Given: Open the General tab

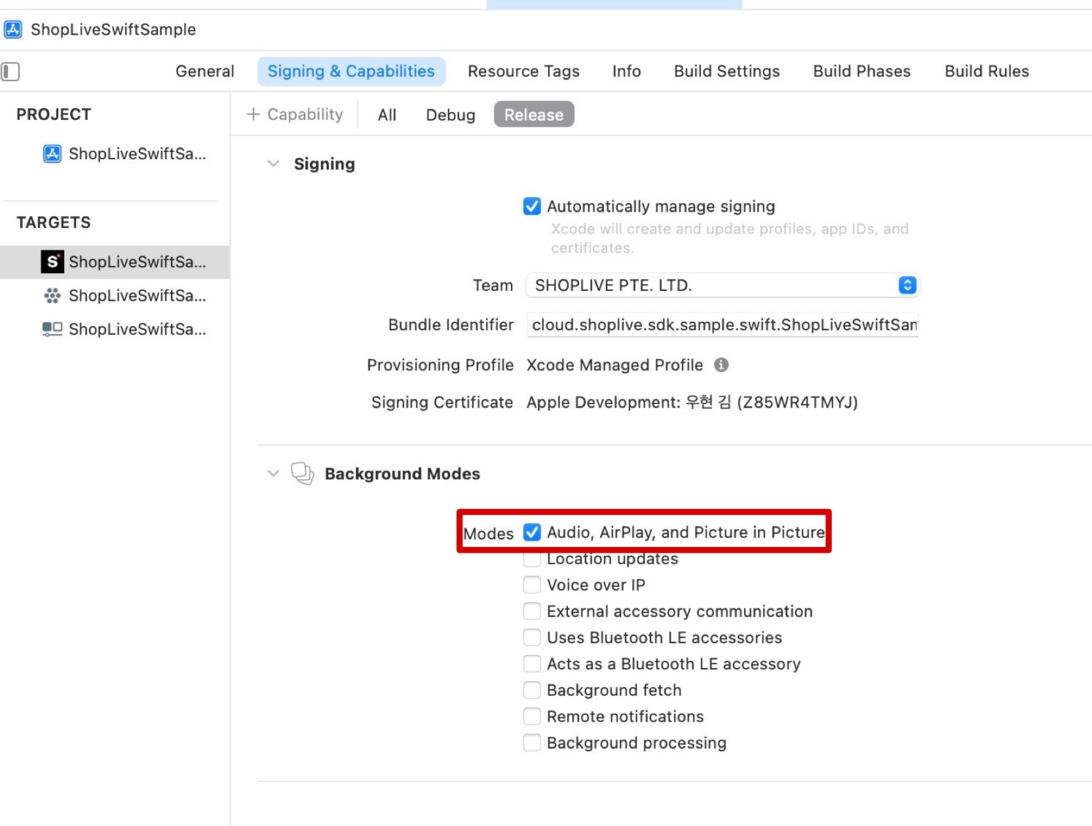Looking at the screenshot, I should tap(205, 71).
